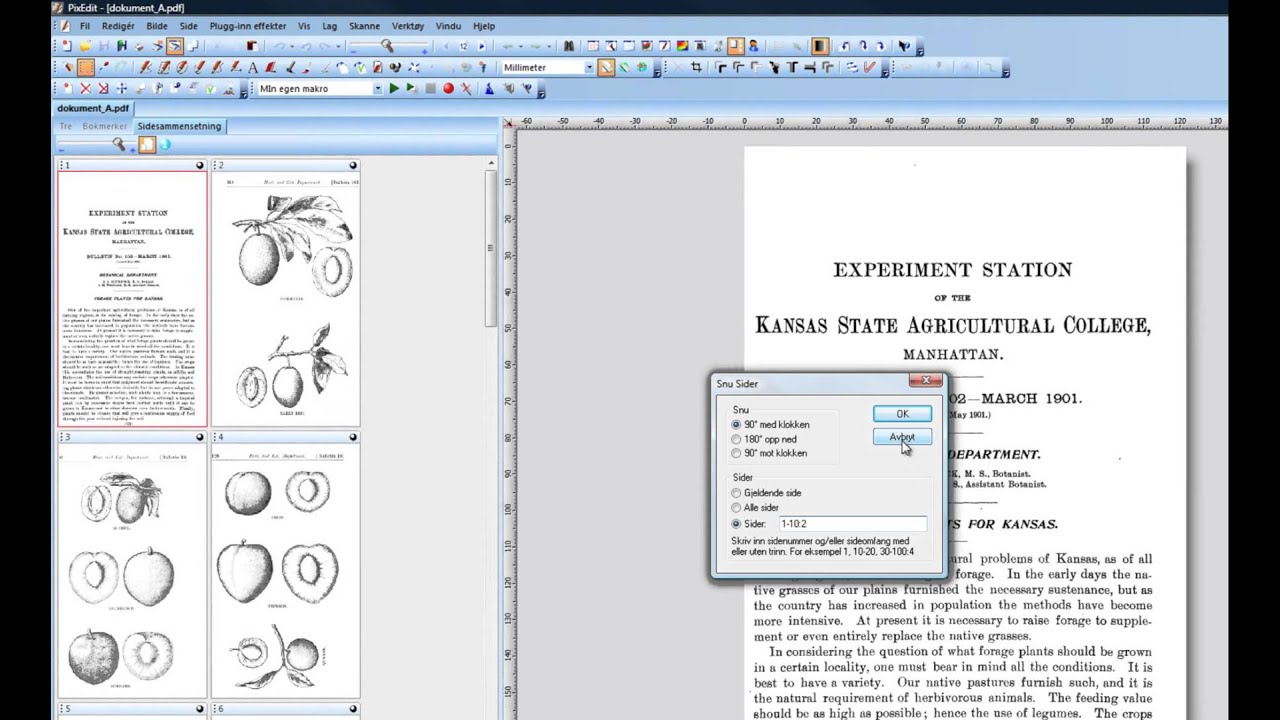The height and width of the screenshot is (720, 1280).
Task: Click the red X delete icon in the third toolbar row
Action: (86, 88)
